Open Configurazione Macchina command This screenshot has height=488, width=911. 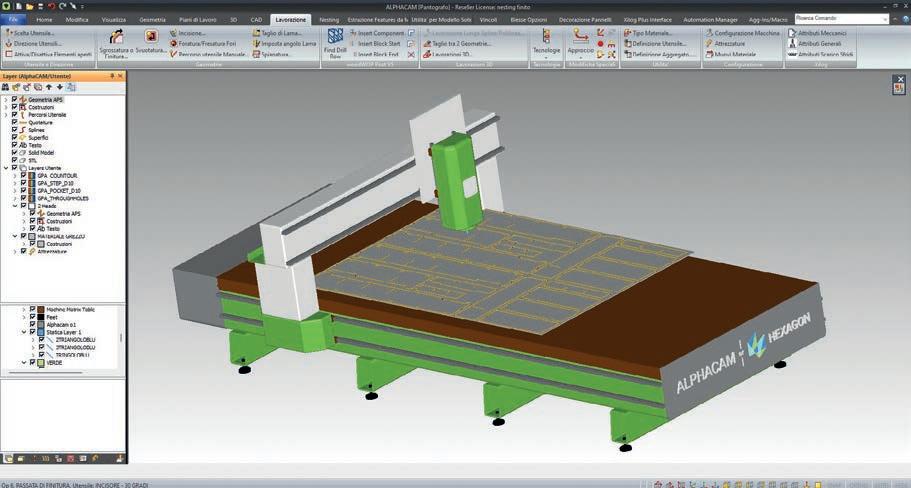pos(743,33)
